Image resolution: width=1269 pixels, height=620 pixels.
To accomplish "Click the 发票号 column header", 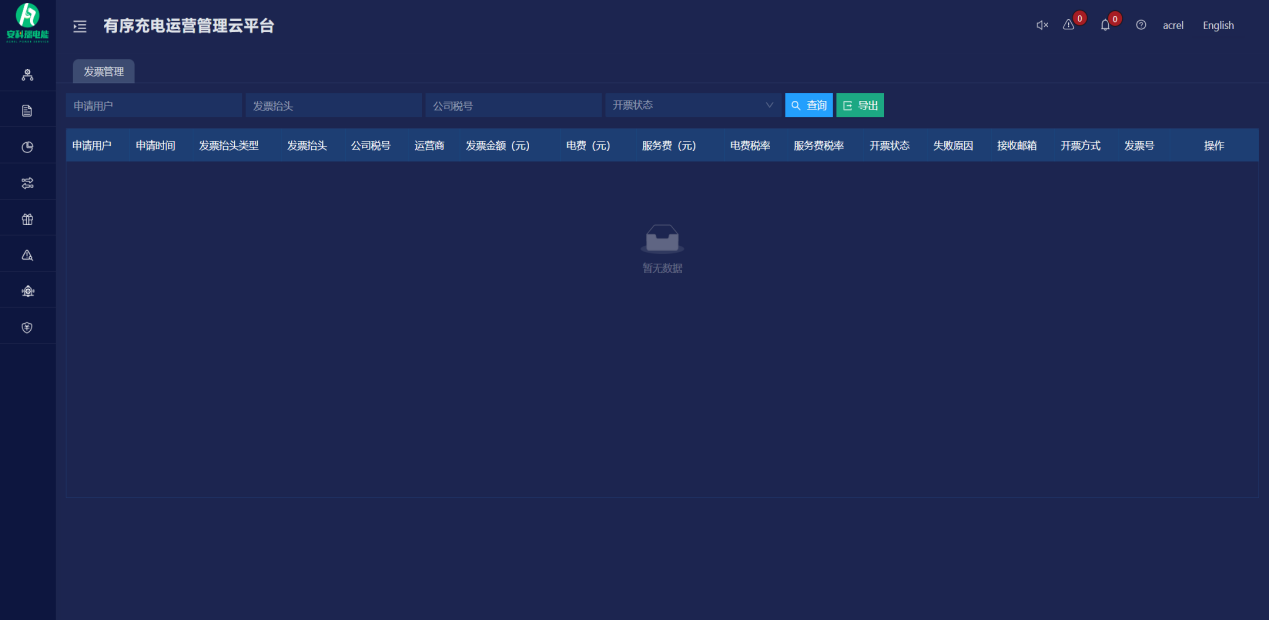I will [x=1139, y=145].
